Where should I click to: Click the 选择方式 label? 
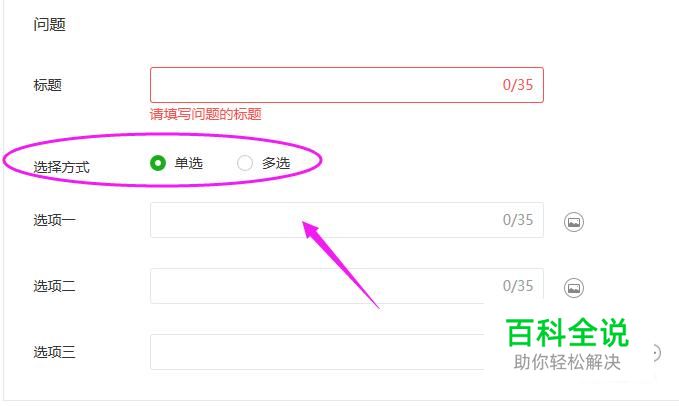point(61,167)
